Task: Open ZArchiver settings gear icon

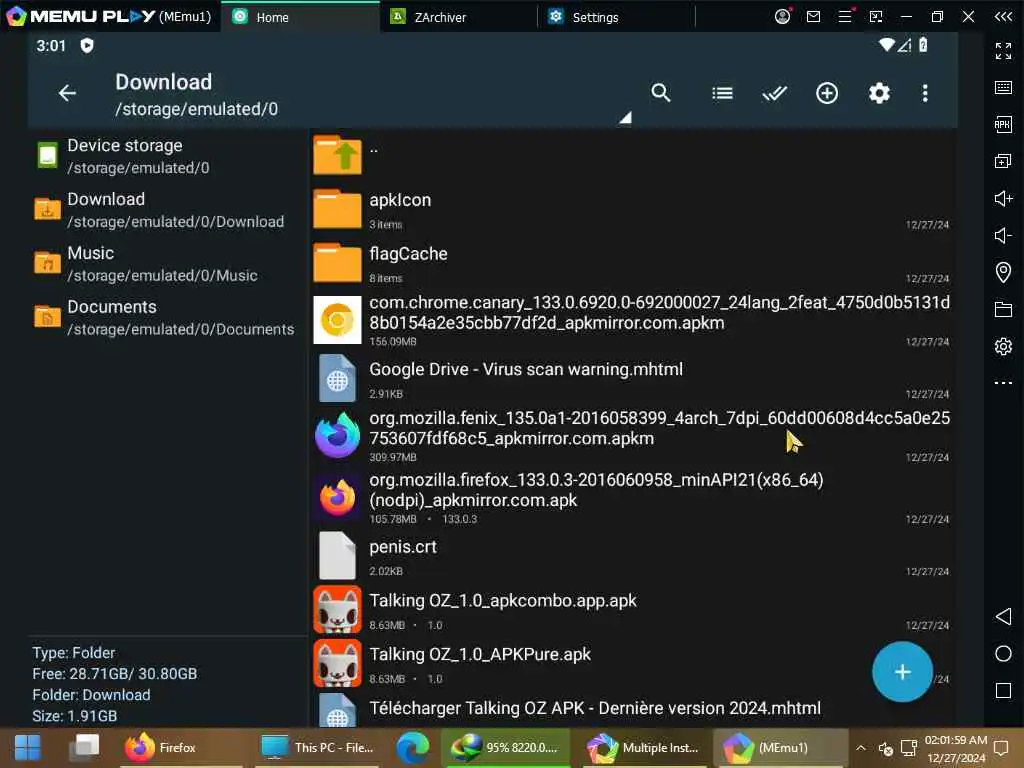Action: coord(879,93)
